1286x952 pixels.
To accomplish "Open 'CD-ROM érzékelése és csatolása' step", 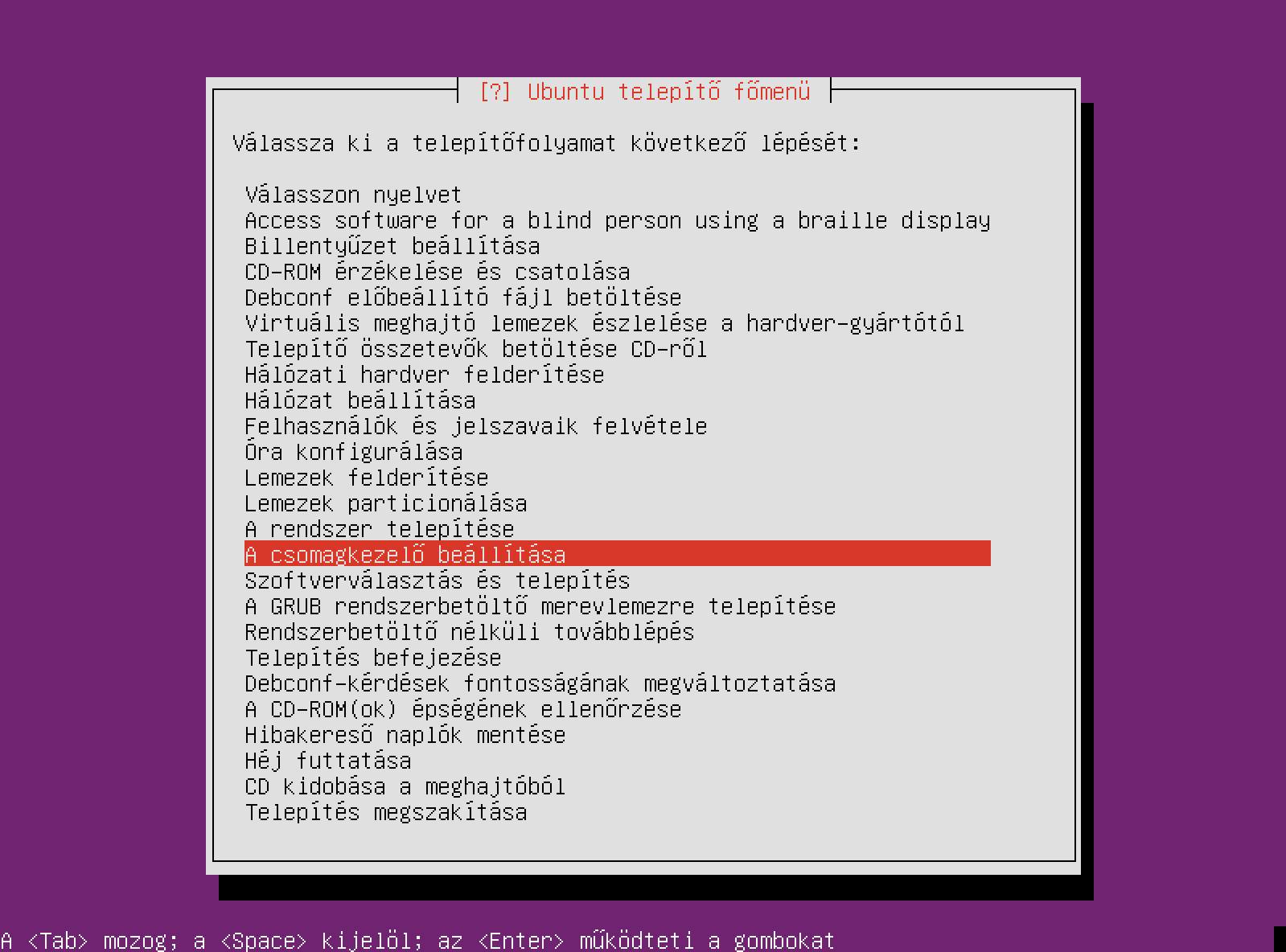I will (618, 272).
